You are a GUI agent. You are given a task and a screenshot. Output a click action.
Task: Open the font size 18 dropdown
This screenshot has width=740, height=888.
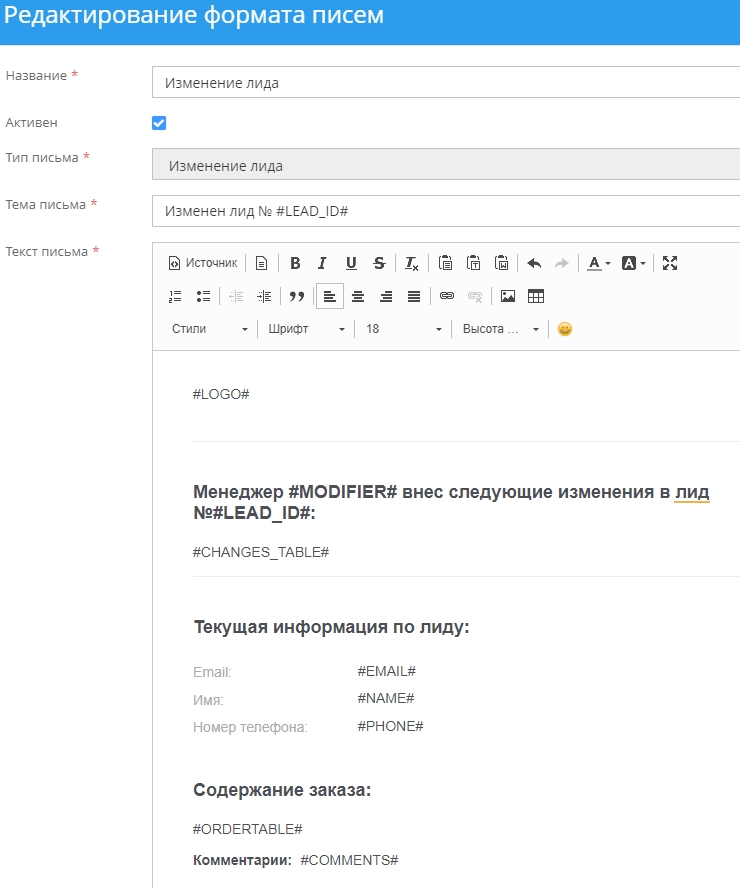pos(402,329)
